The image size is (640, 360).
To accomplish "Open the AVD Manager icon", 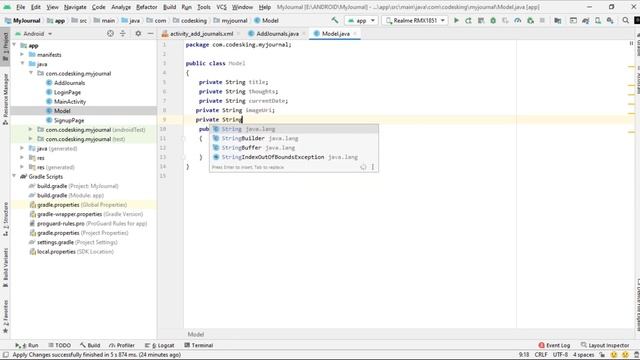I will [598, 20].
